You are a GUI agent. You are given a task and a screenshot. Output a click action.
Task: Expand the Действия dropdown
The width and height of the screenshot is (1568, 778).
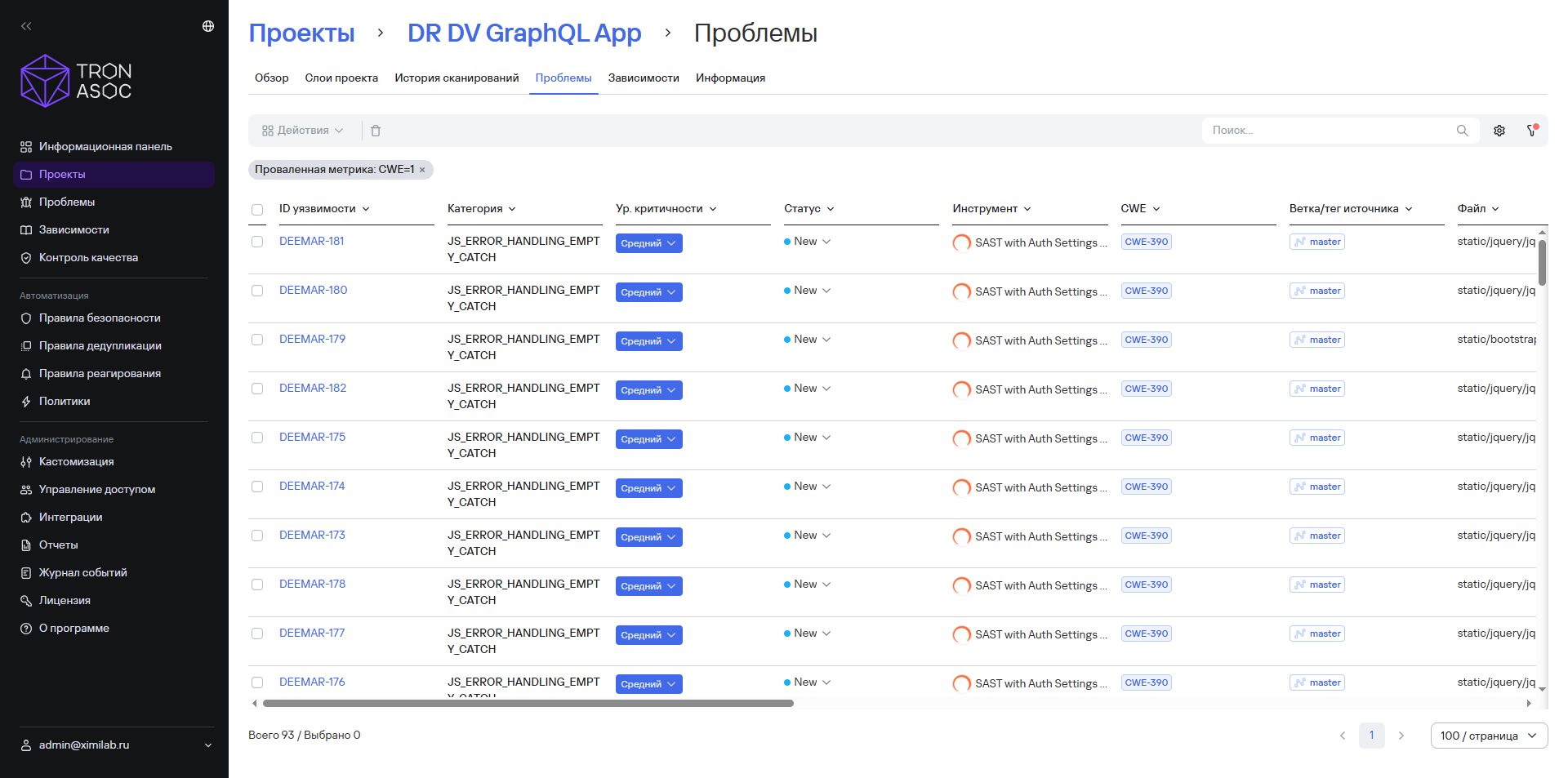click(303, 131)
